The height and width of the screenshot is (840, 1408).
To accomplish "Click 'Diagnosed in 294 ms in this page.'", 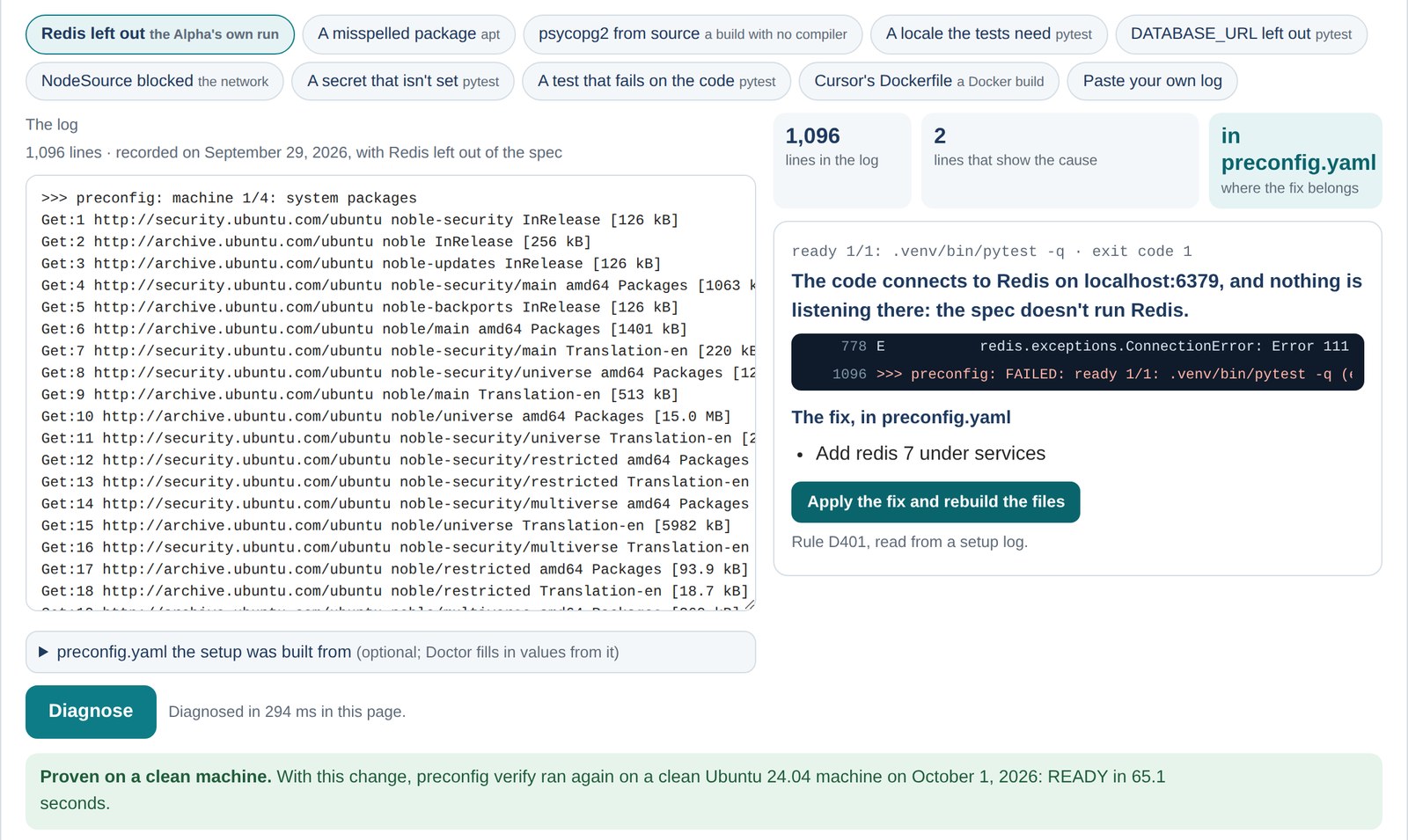I will point(287,712).
